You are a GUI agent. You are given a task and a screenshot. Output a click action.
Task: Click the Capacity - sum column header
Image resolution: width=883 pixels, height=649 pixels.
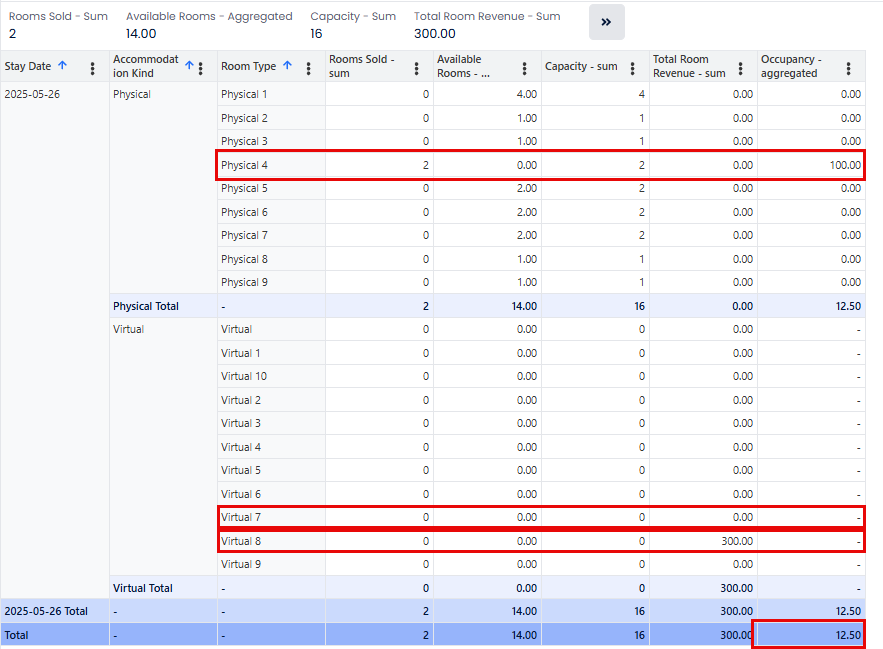click(x=581, y=66)
